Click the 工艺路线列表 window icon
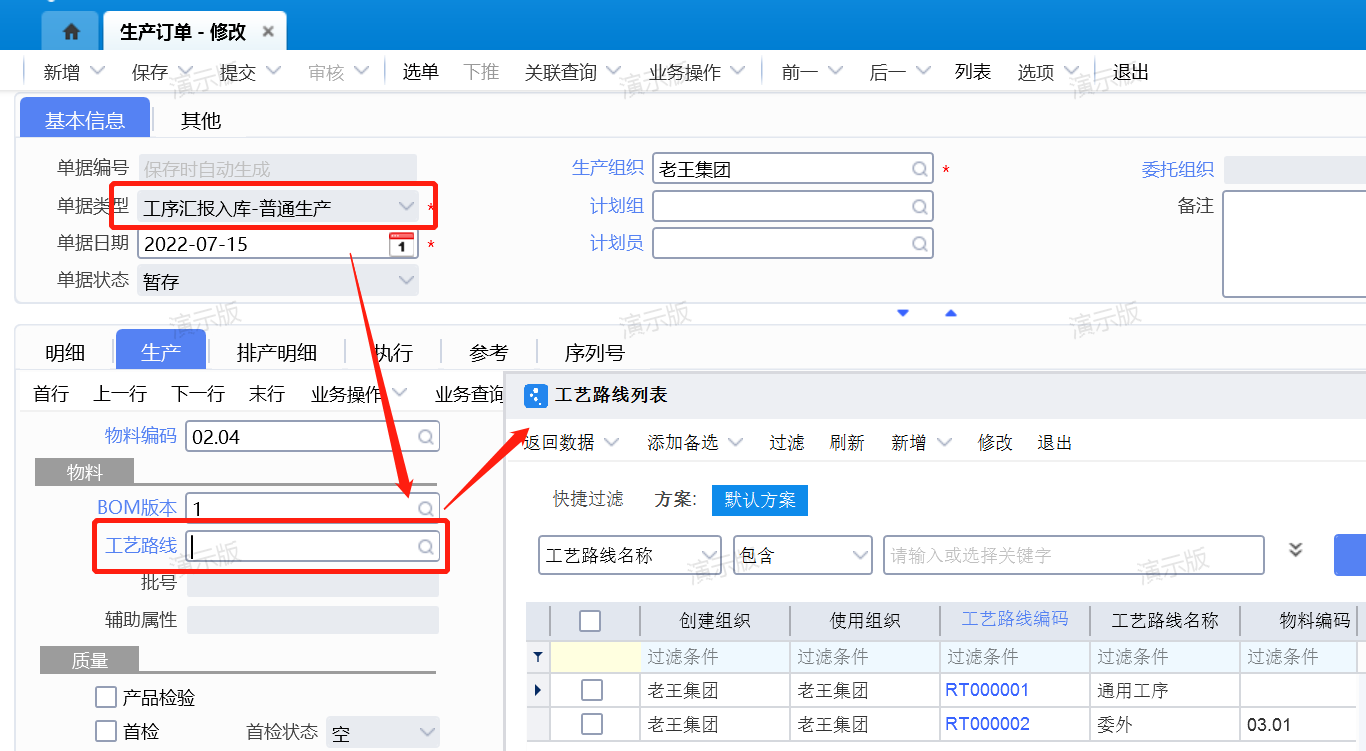The height and width of the screenshot is (751, 1366). click(536, 395)
